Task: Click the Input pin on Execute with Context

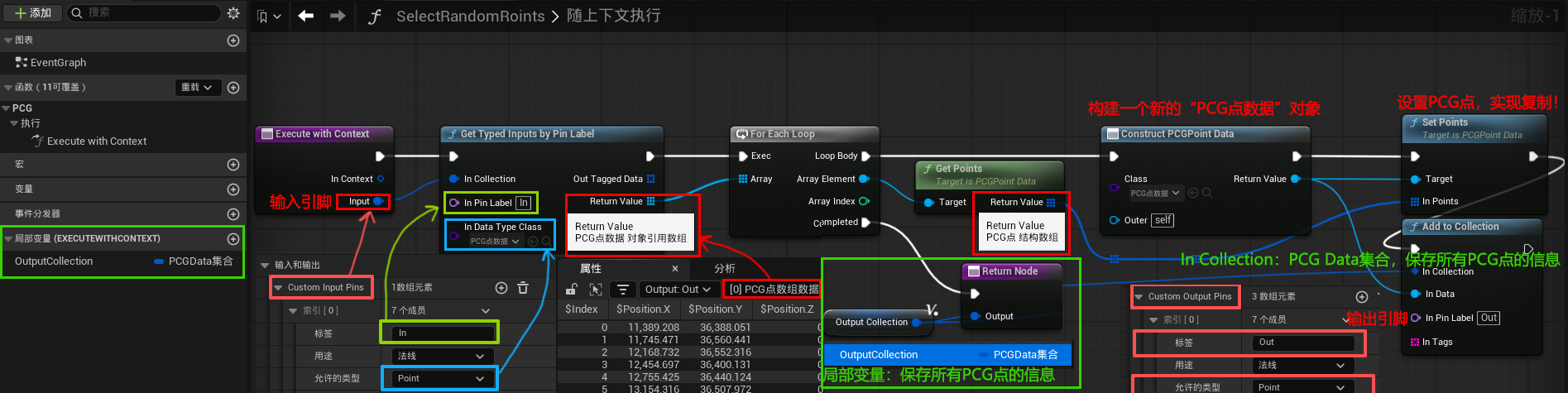Action: coord(378,201)
